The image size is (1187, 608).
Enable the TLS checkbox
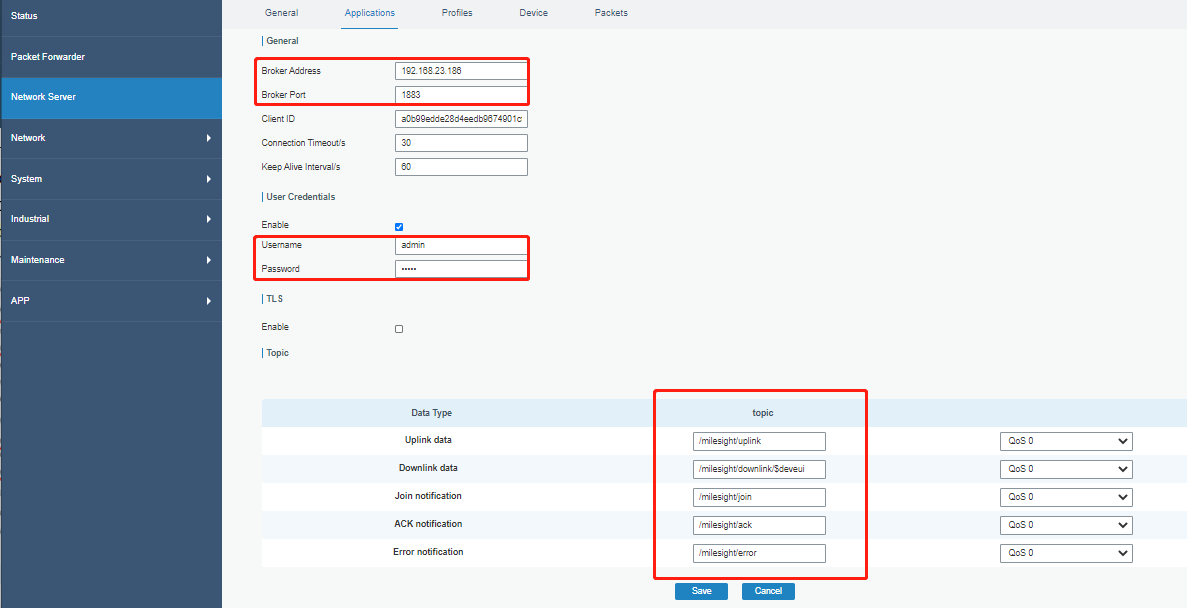pyautogui.click(x=399, y=328)
